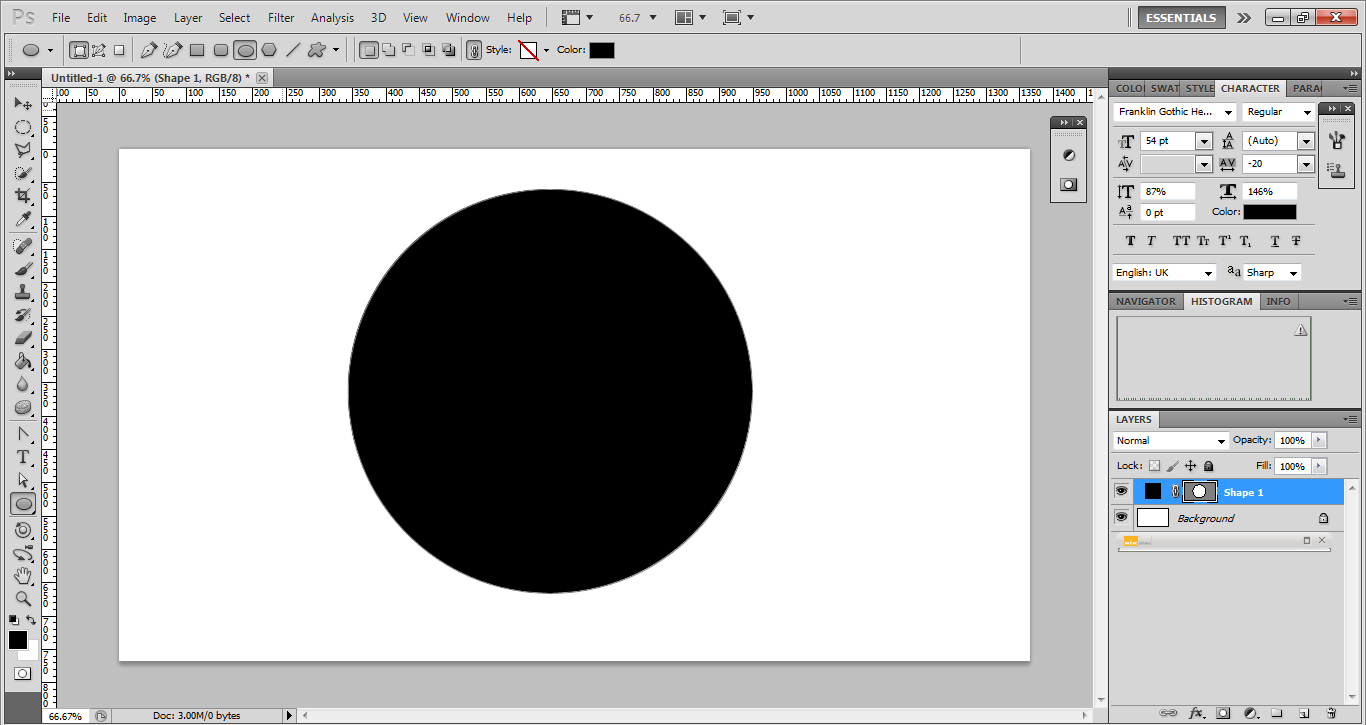The height and width of the screenshot is (725, 1366).
Task: Hide the Shape 1 layer
Action: tap(1121, 490)
